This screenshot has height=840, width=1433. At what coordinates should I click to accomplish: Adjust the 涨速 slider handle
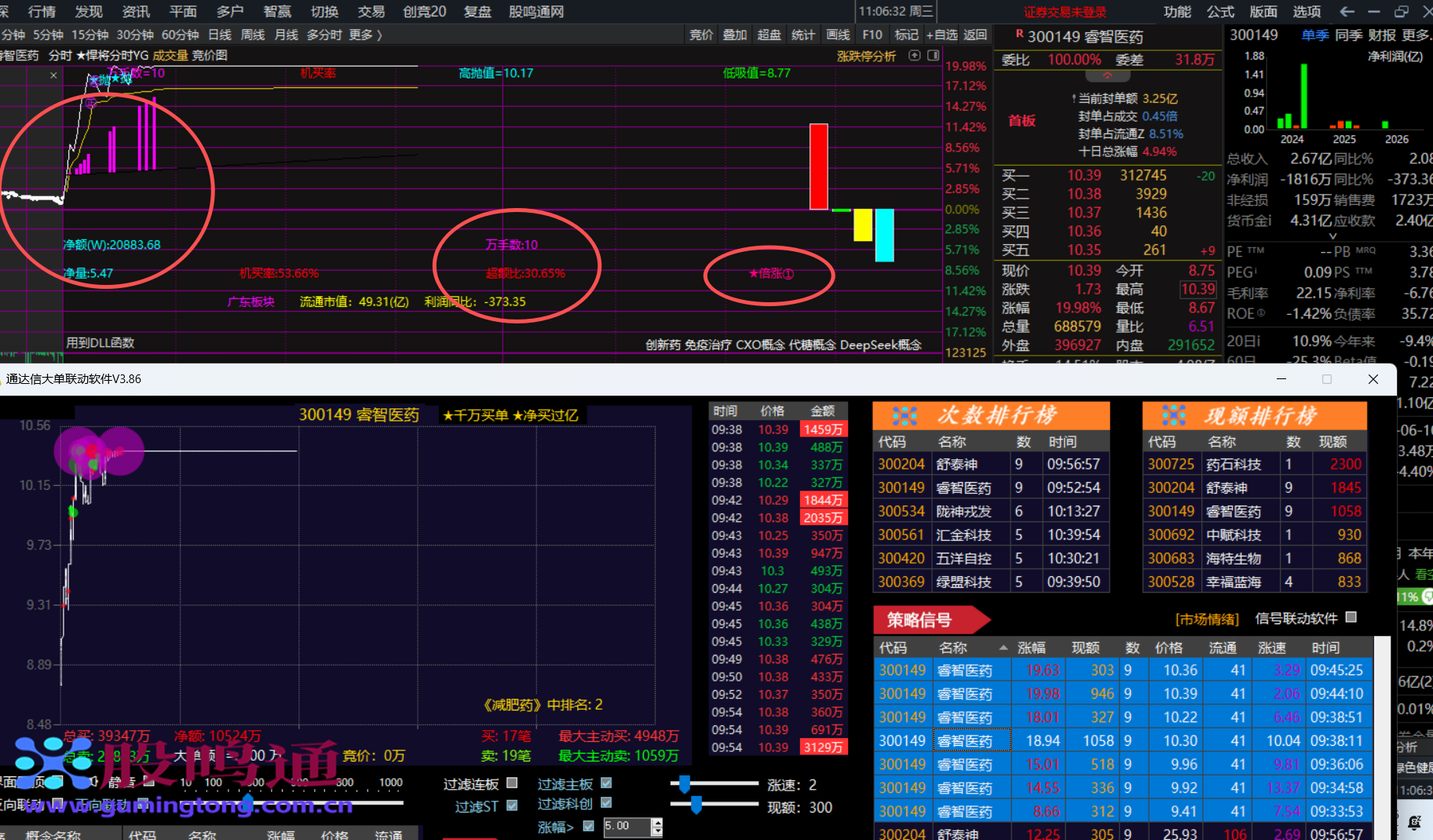[x=685, y=783]
